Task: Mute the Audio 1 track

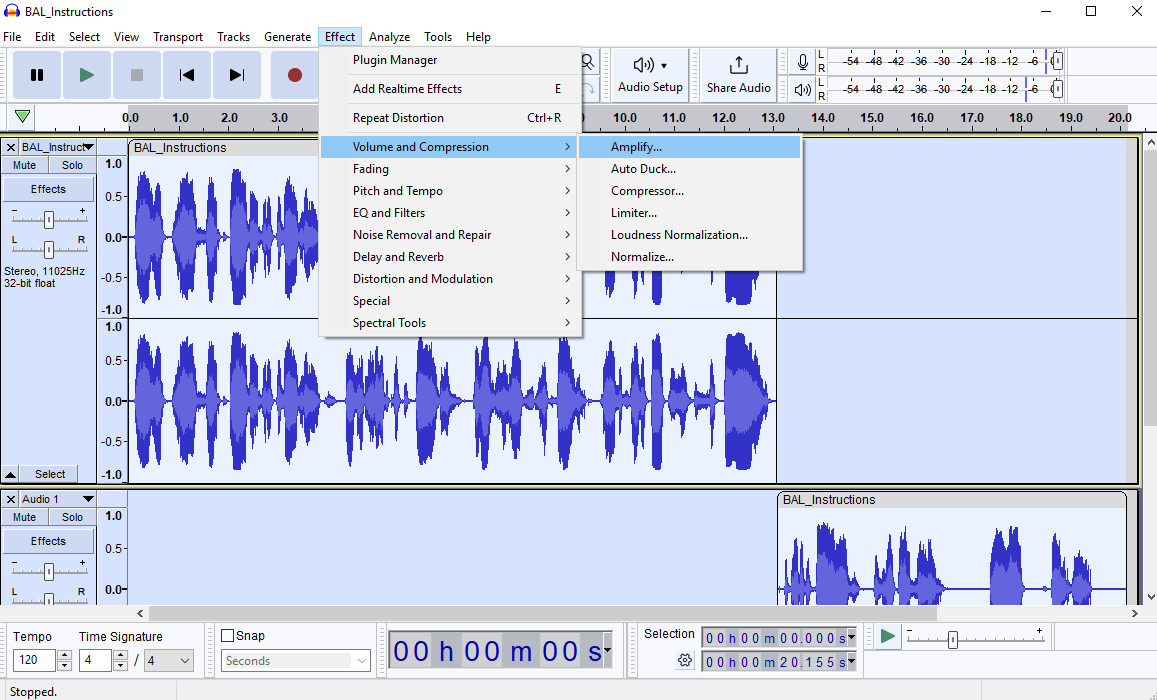Action: pos(25,517)
